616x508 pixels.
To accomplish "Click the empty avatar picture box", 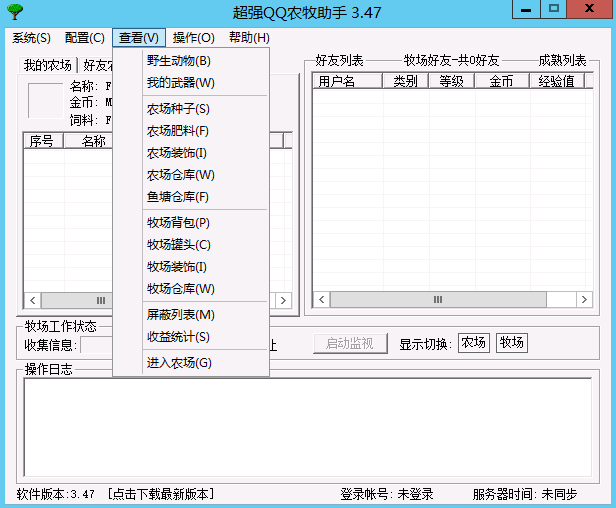I will tap(46, 100).
